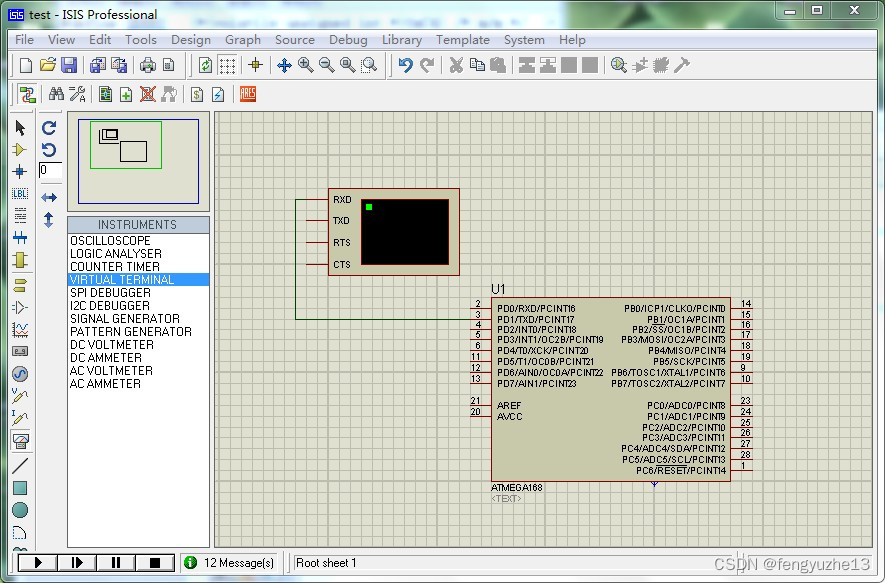Click the Zoom In magnifier icon
885x583 pixels.
[x=305, y=65]
